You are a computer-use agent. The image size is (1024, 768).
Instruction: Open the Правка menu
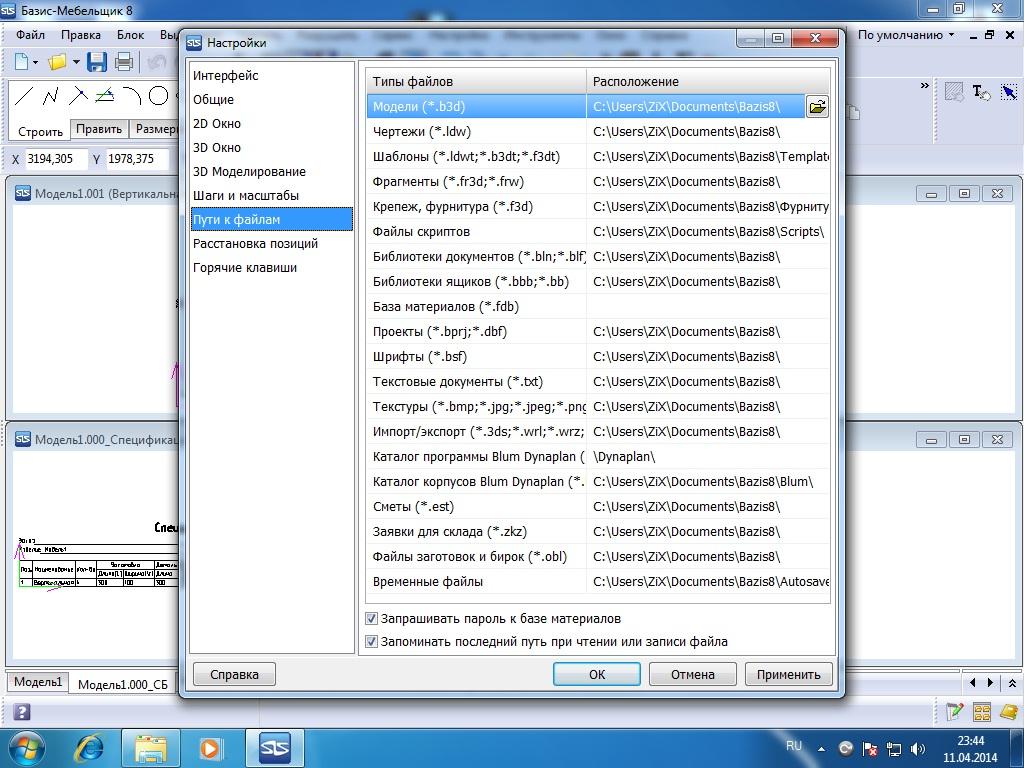(x=81, y=35)
